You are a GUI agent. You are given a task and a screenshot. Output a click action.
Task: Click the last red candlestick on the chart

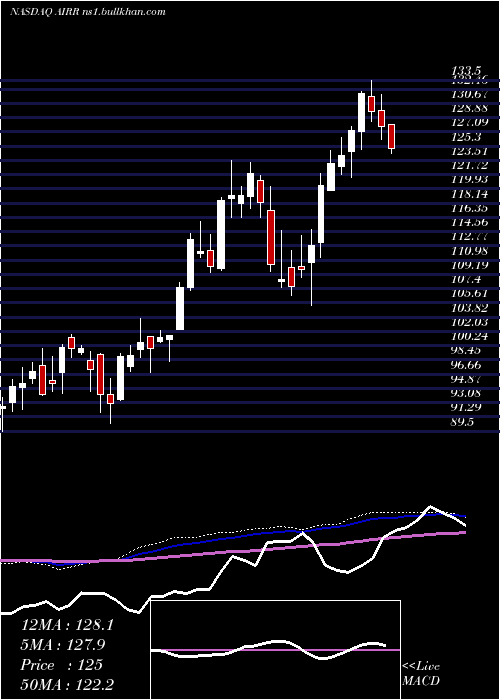coord(392,137)
